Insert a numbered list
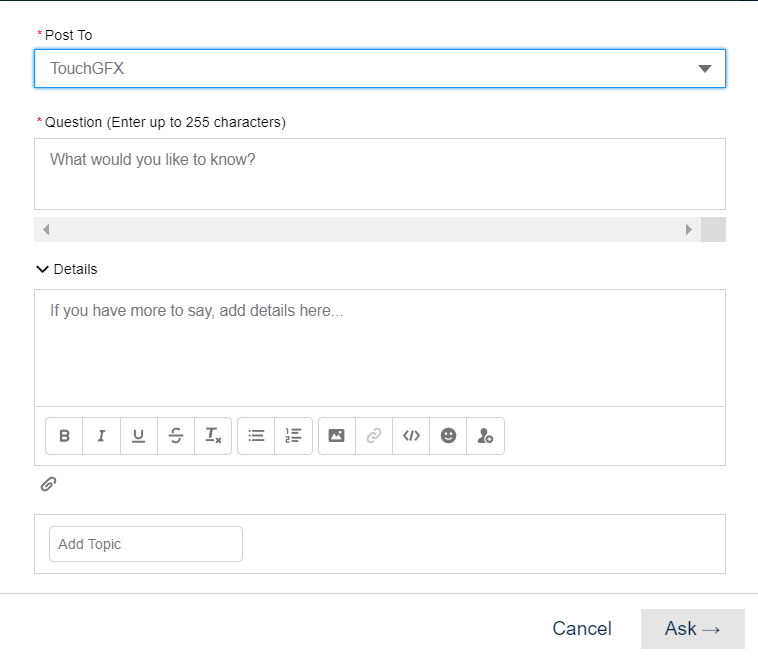 coord(293,436)
